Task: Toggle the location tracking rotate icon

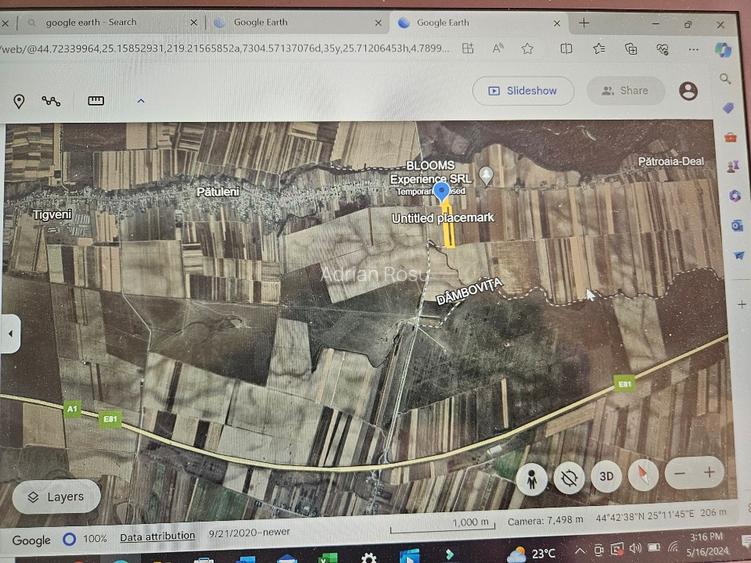Action: tap(568, 478)
